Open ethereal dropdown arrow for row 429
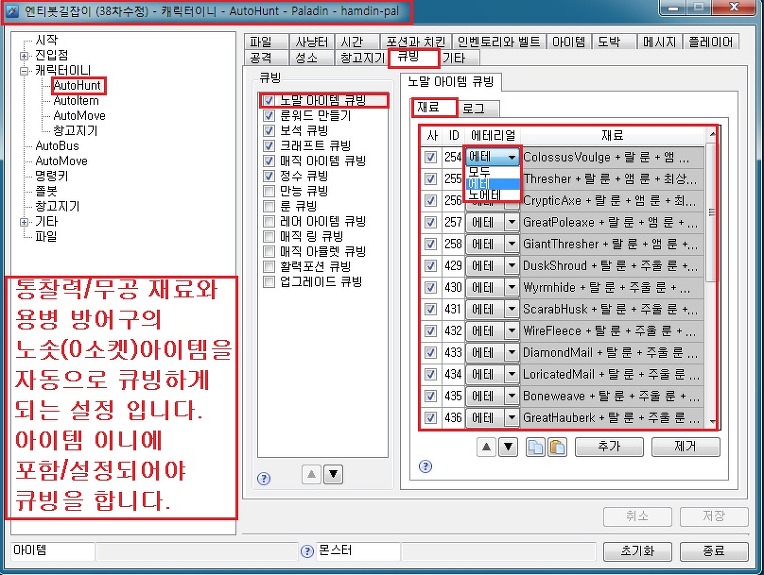Screen dimensions: 764x575 click(x=512, y=266)
